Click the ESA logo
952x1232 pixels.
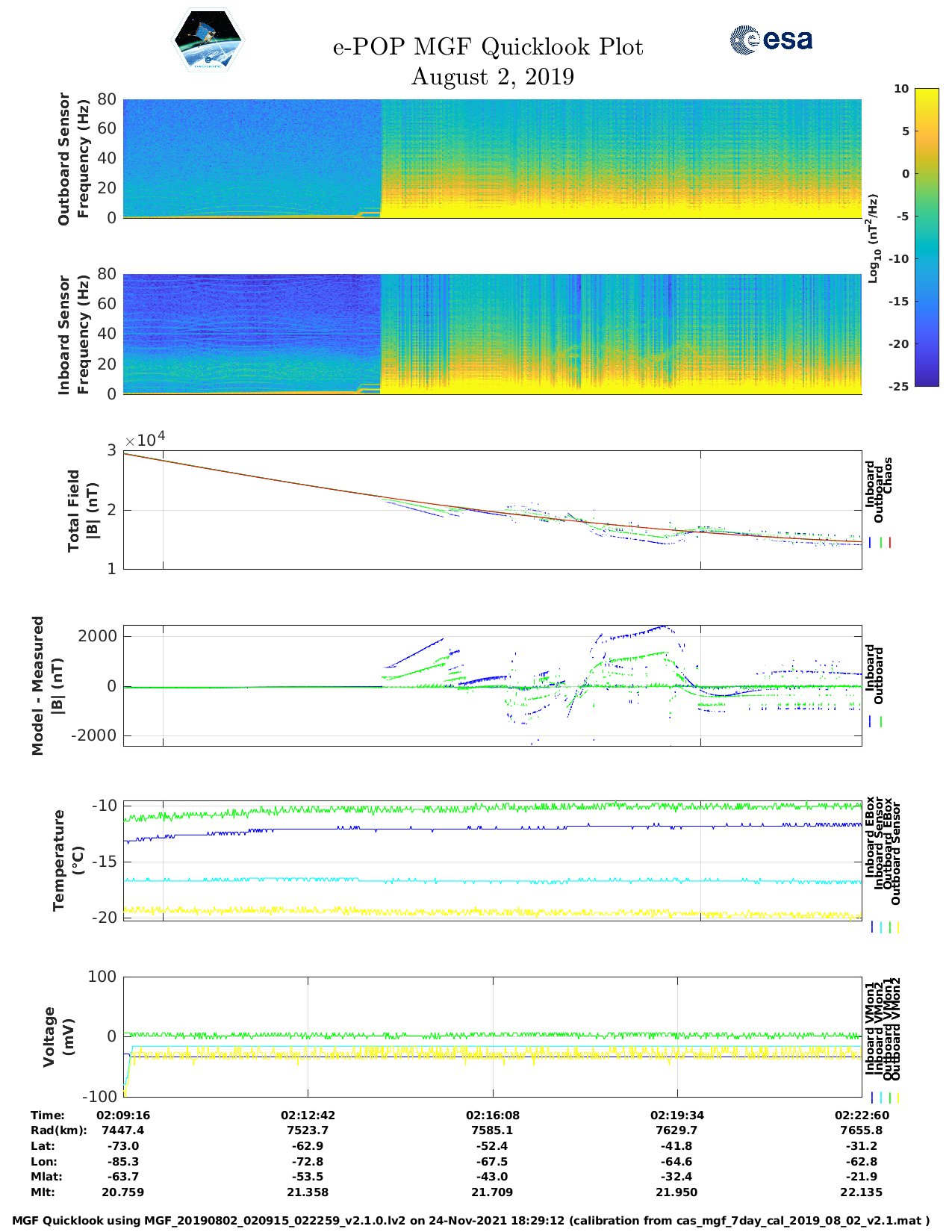pos(771,40)
